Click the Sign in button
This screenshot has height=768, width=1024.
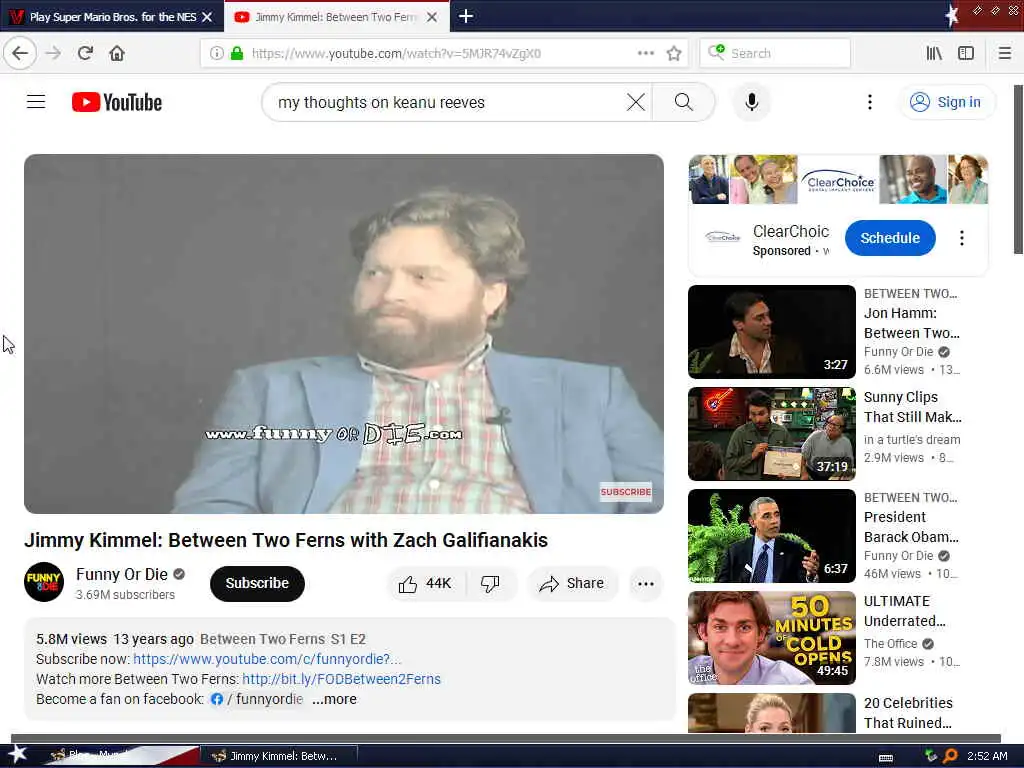coord(947,102)
